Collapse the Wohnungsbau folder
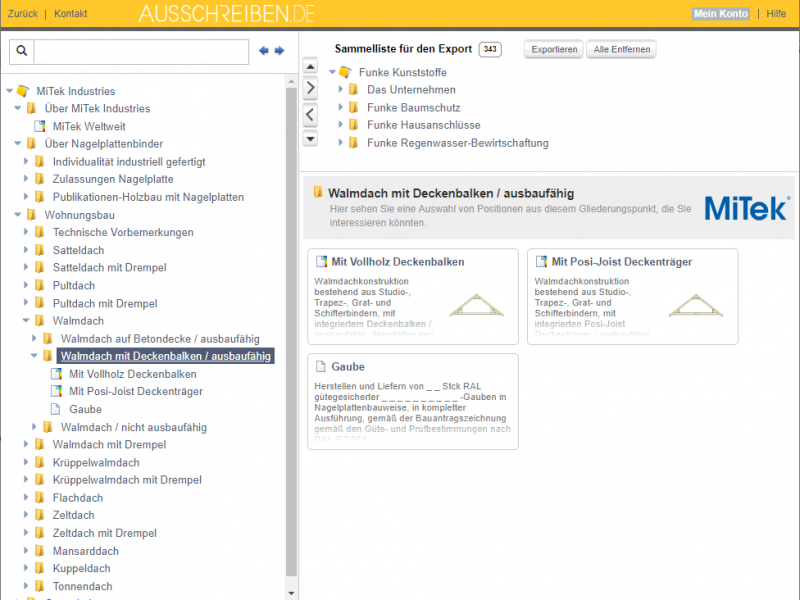 (x=17, y=215)
